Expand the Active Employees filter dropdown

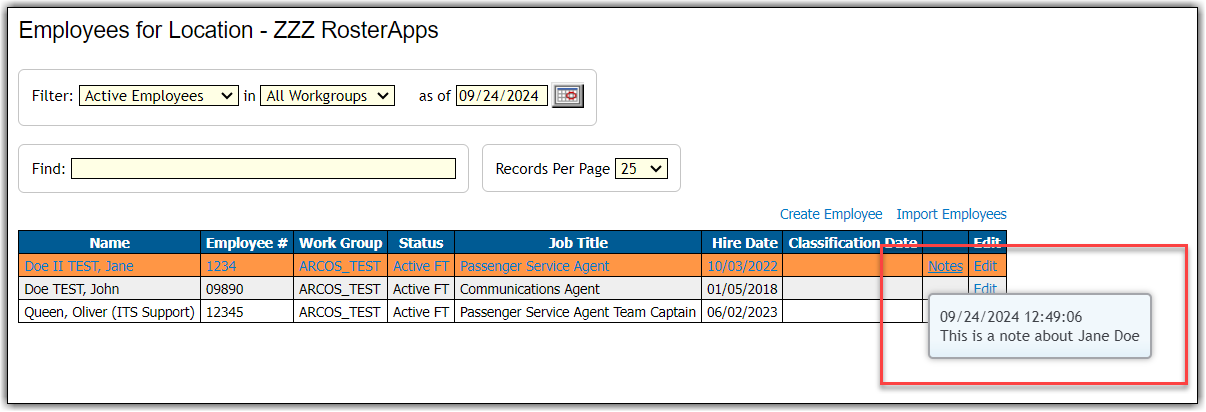point(158,96)
